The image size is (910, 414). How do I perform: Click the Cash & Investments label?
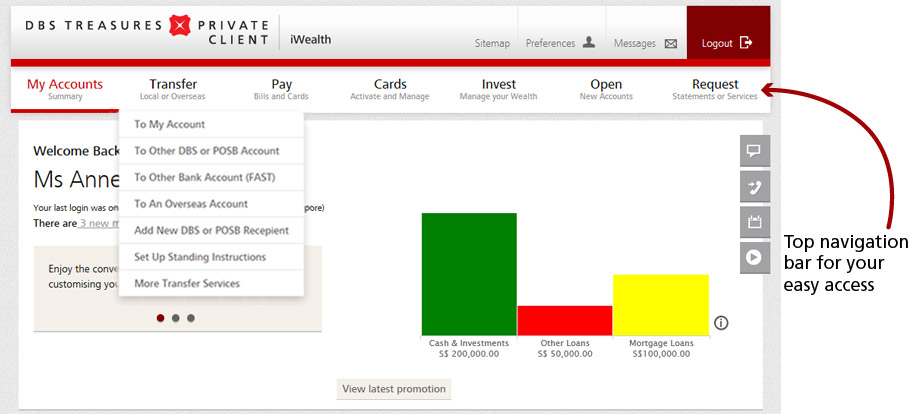(469, 343)
